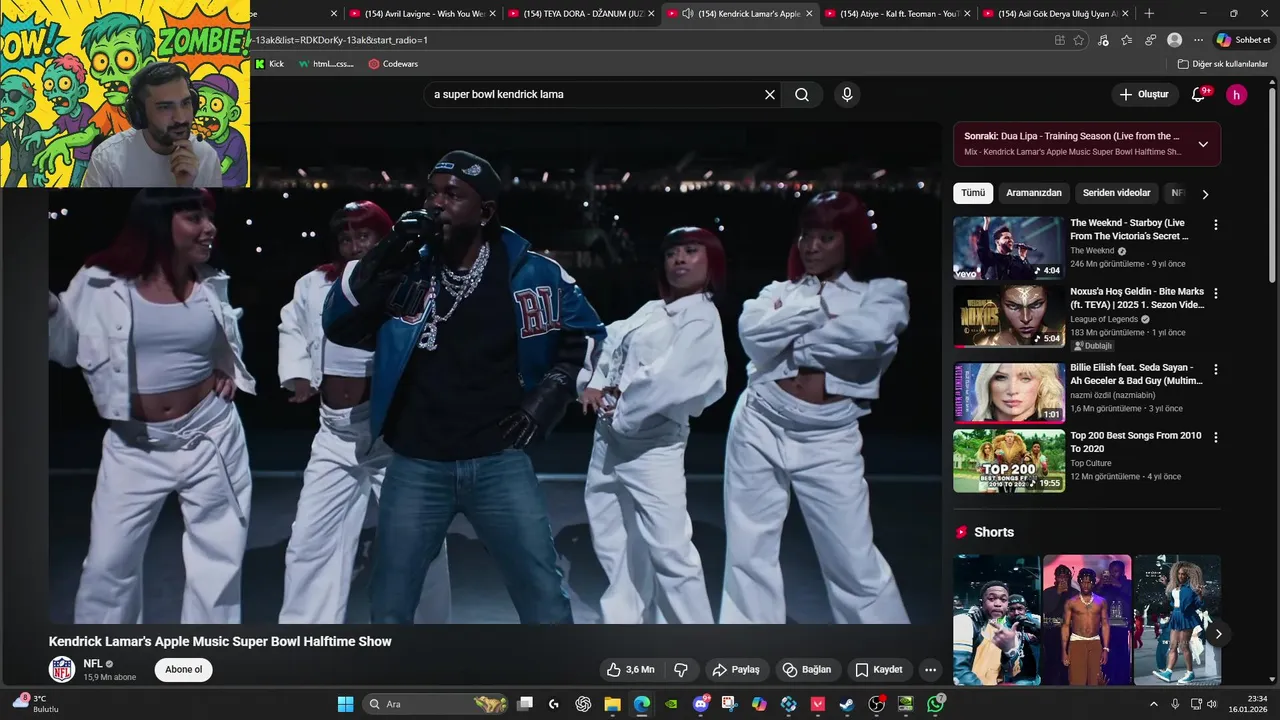Open Discord from the taskbar

(701, 704)
